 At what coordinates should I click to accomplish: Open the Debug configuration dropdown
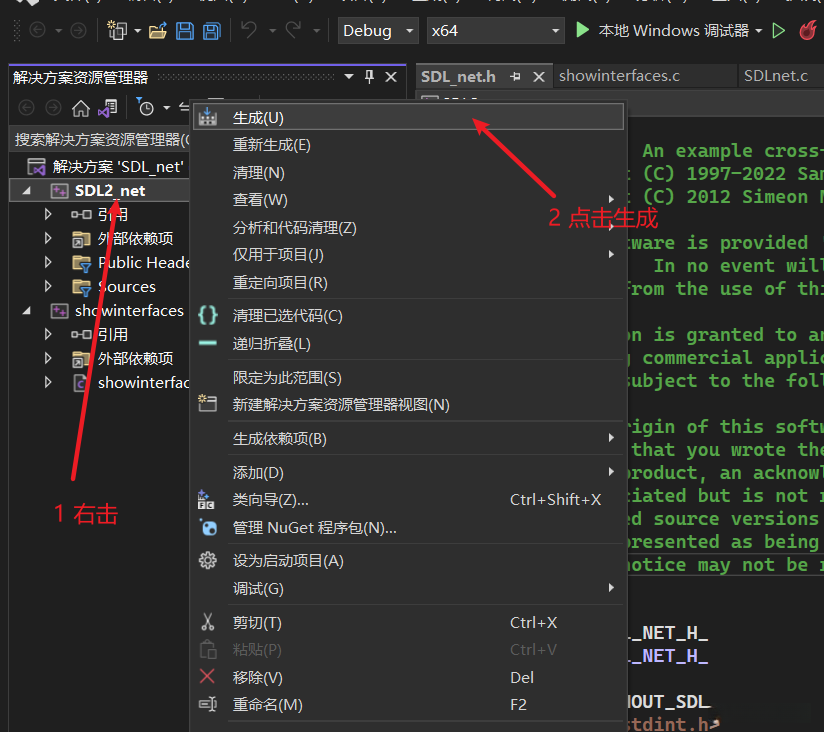(x=378, y=30)
